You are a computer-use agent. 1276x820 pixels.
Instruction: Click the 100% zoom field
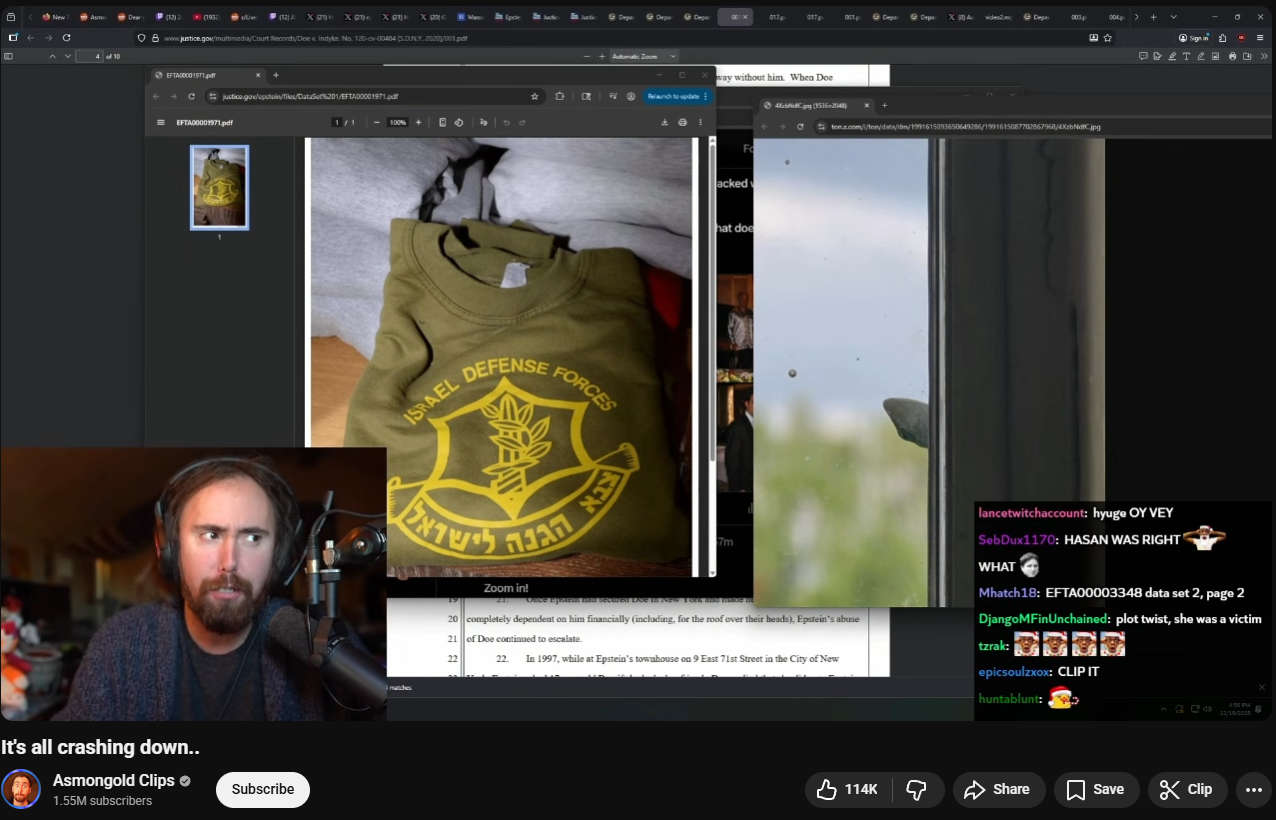397,122
